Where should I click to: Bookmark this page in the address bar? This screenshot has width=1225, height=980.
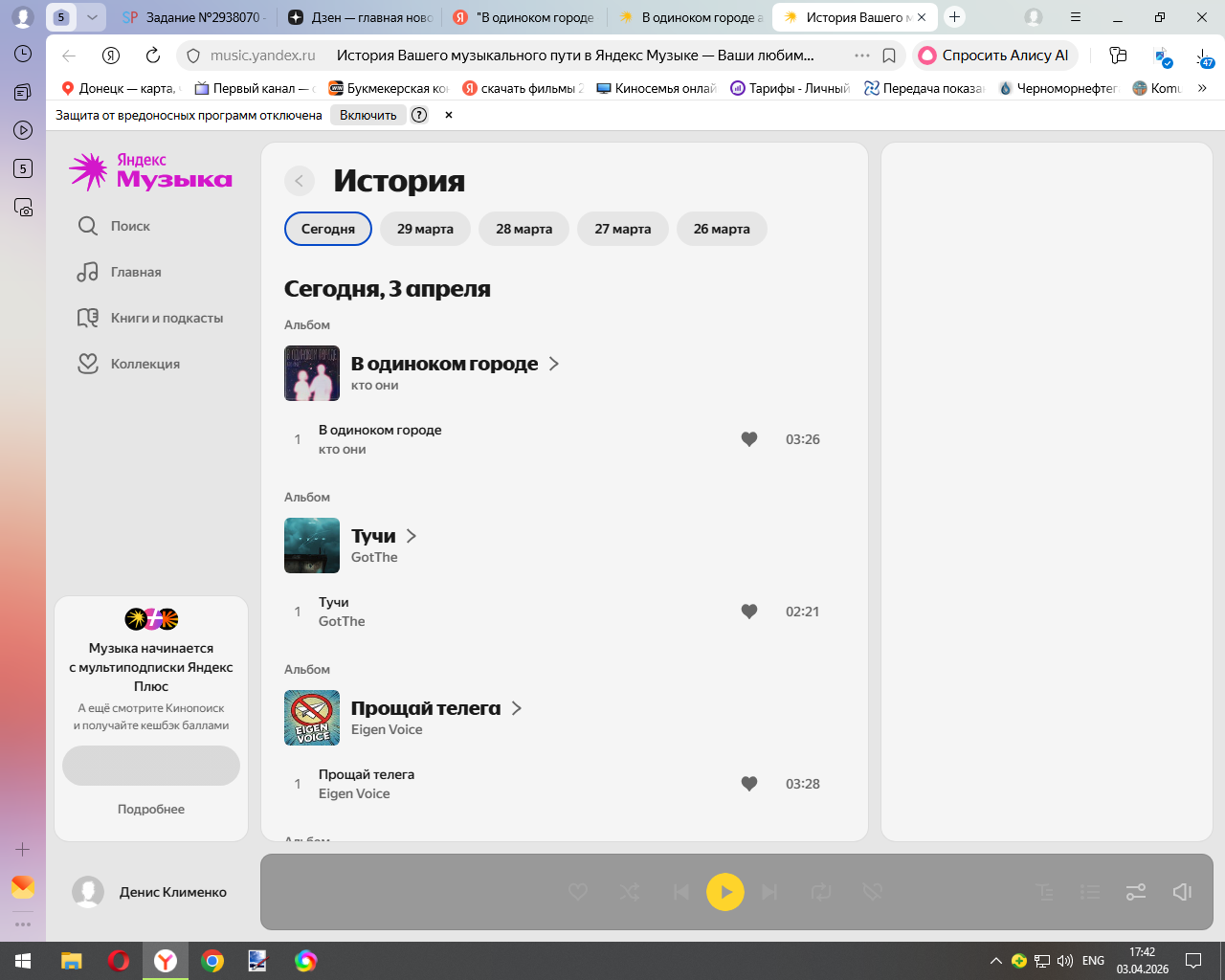click(889, 56)
